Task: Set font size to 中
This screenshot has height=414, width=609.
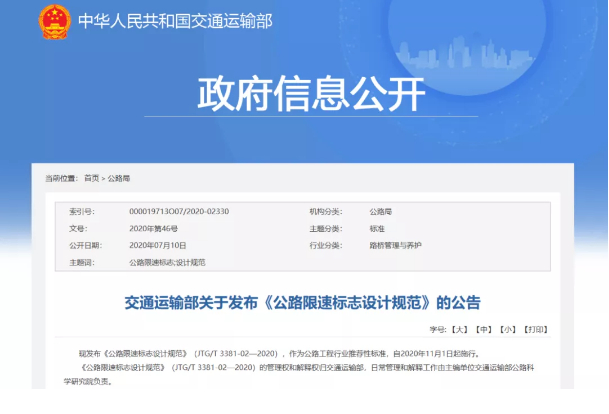Action: (x=484, y=329)
